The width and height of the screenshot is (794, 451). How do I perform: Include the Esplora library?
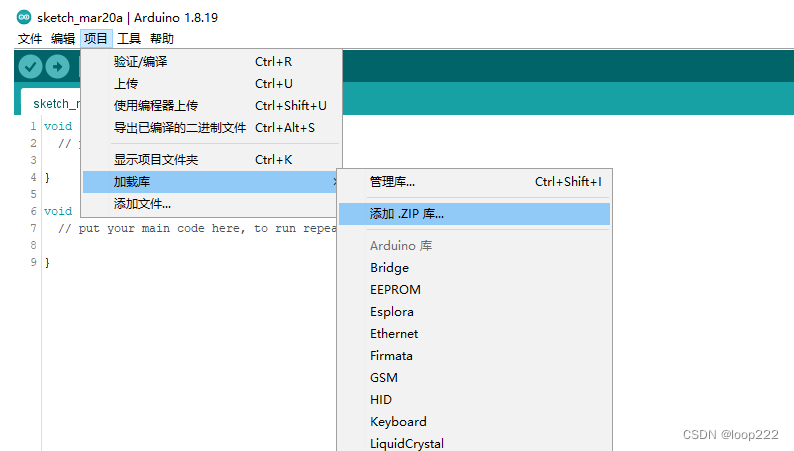pos(474,312)
